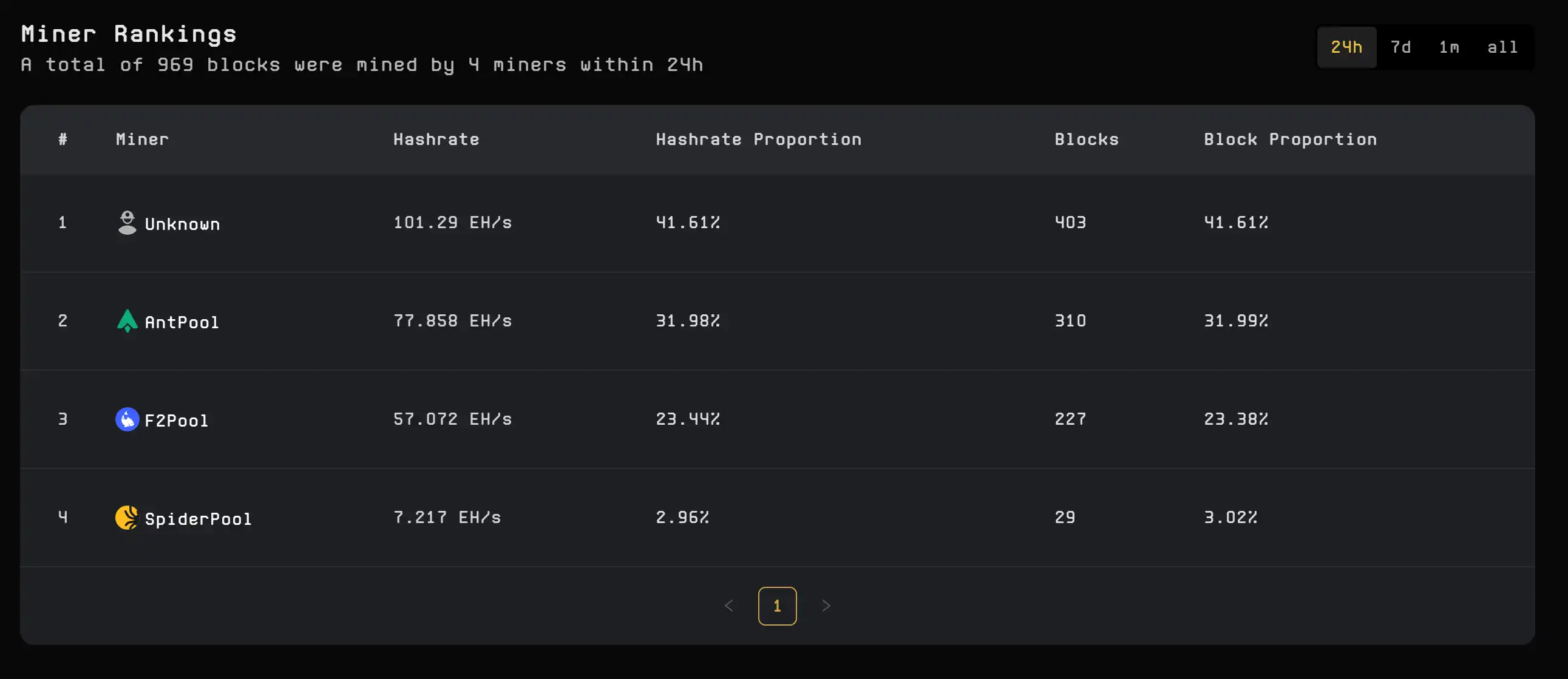This screenshot has height=679, width=1568.
Task: Click the Miner column header
Action: pos(143,140)
